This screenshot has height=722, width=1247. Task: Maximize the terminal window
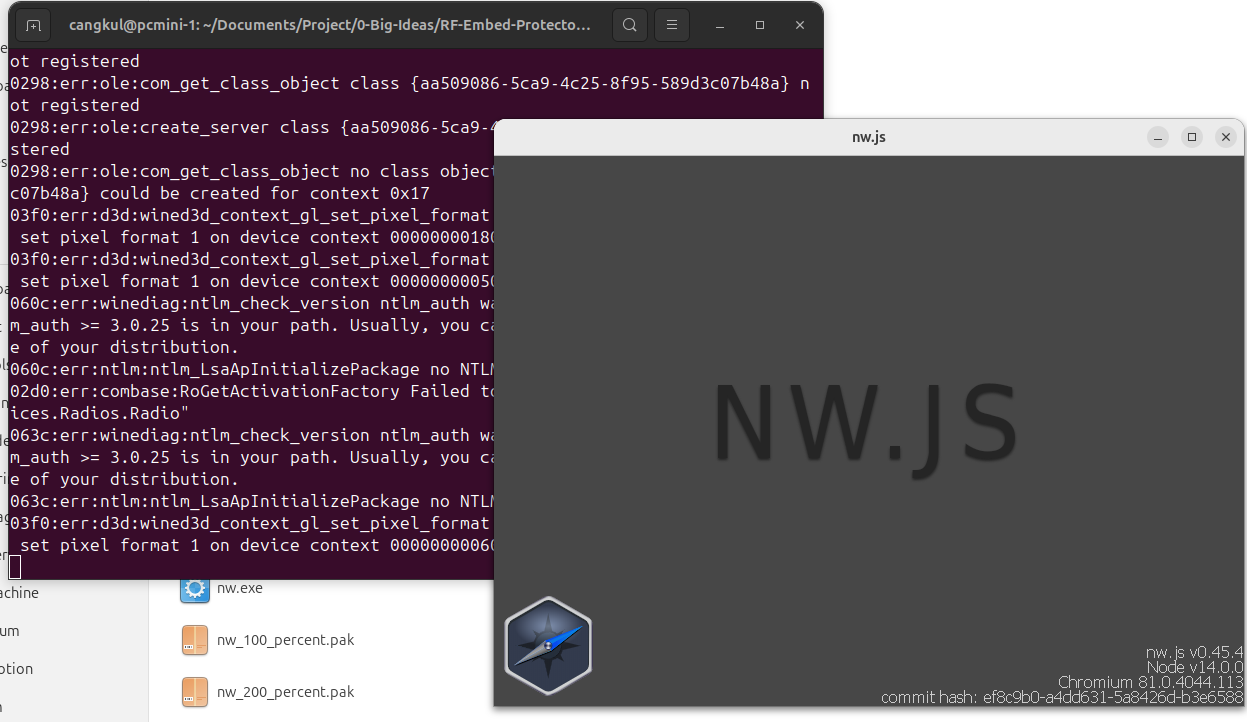760,25
